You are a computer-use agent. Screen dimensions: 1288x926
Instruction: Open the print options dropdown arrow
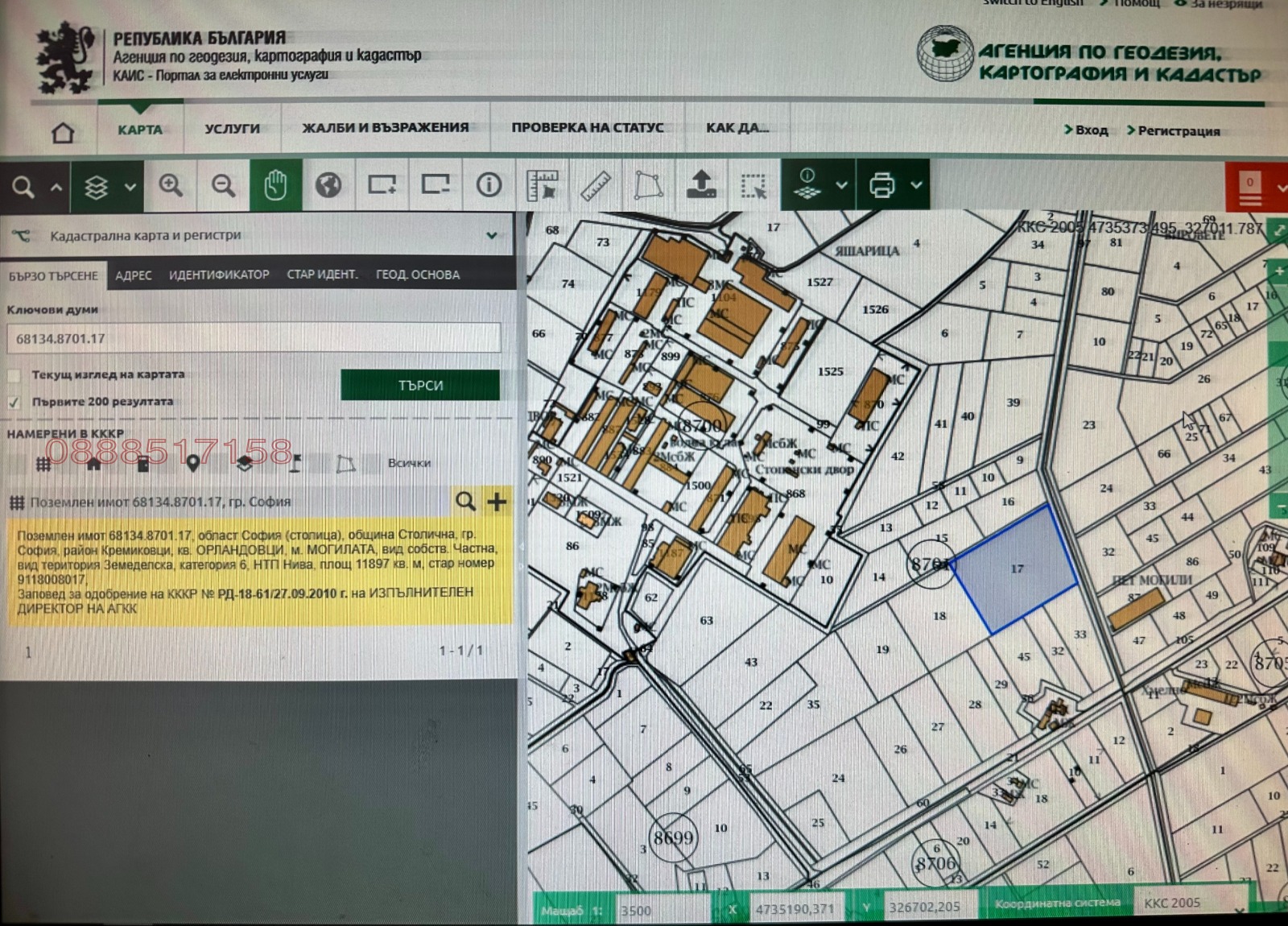pos(916,186)
